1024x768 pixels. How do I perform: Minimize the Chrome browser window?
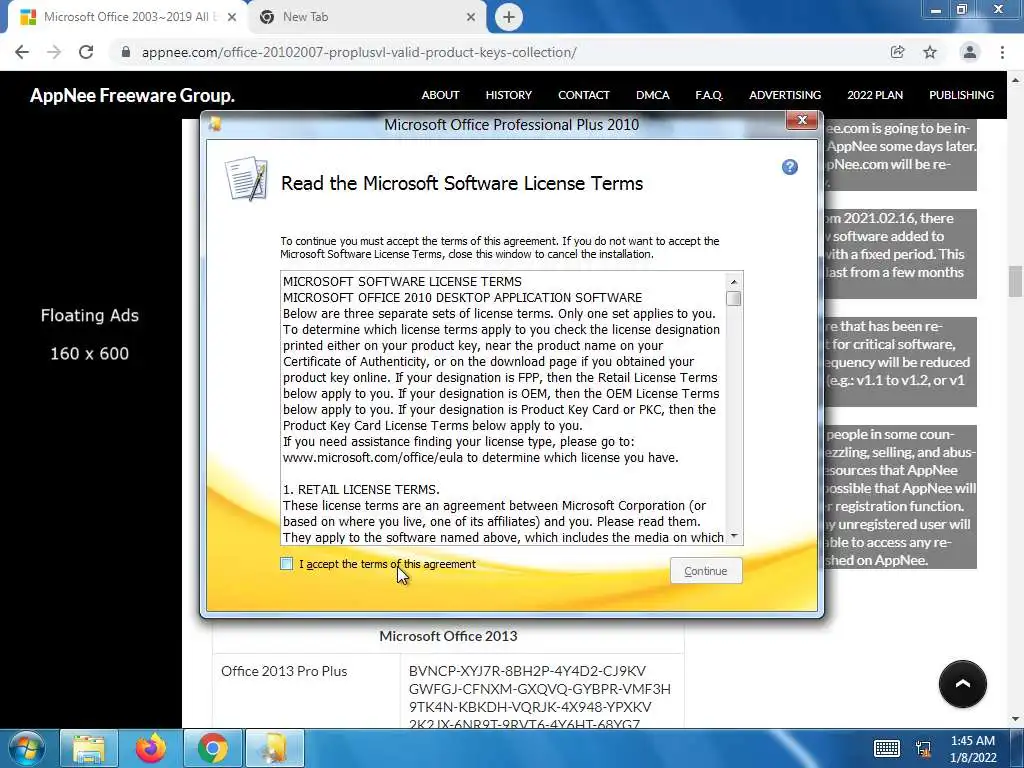pyautogui.click(x=936, y=9)
